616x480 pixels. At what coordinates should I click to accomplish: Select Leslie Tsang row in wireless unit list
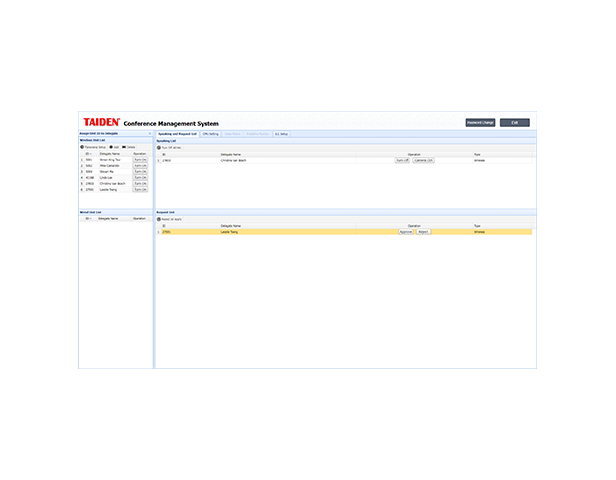[108, 190]
